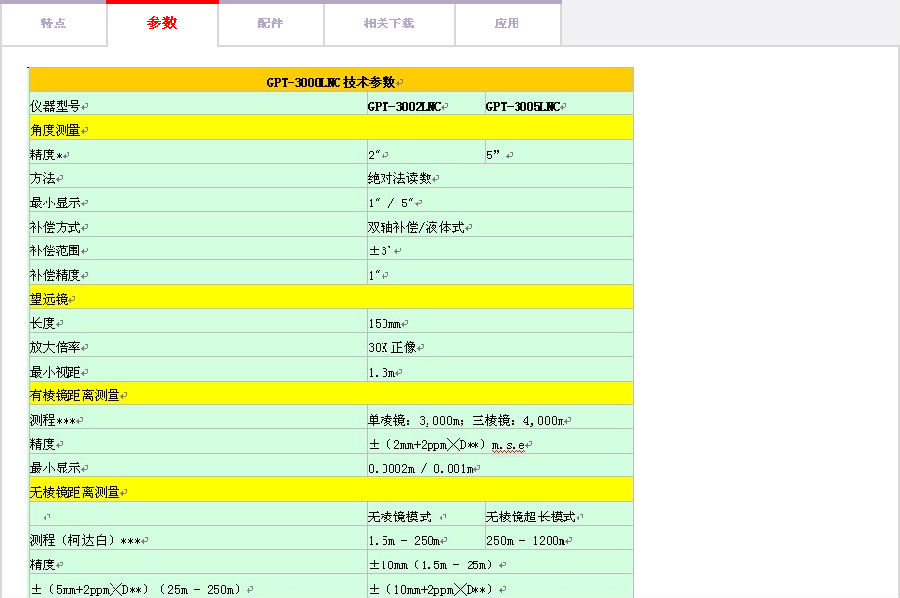Select the 望远镜 yellow section header
Image resolution: width=900 pixels, height=598 pixels.
click(53, 298)
